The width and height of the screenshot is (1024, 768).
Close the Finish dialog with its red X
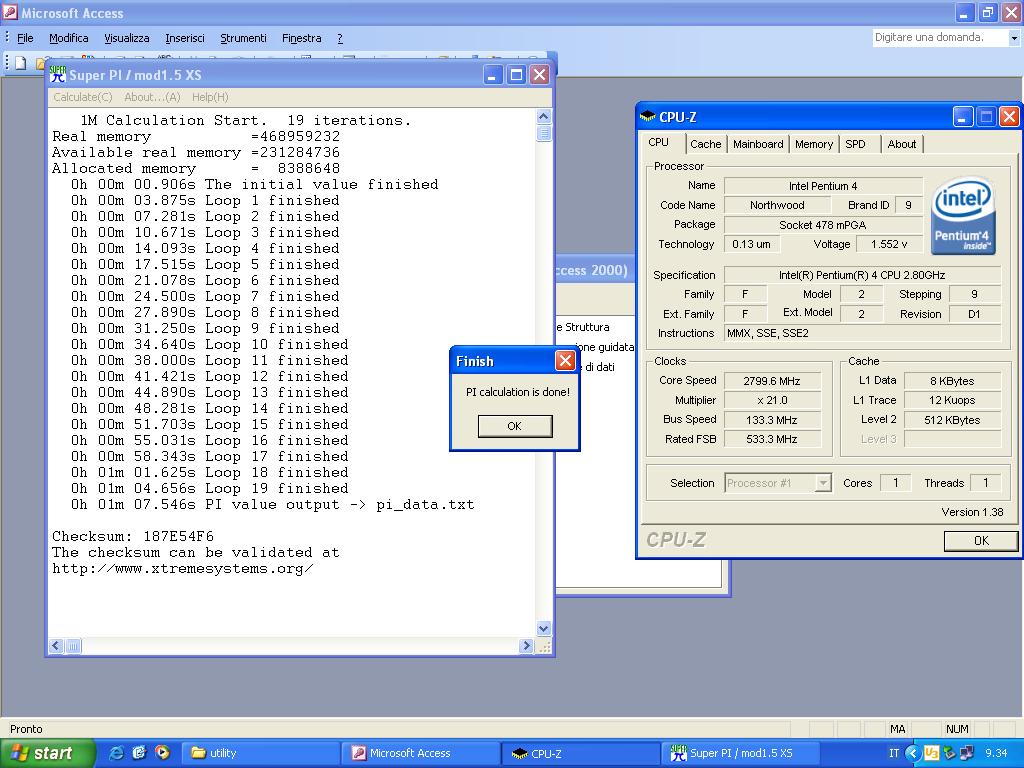pyautogui.click(x=565, y=360)
